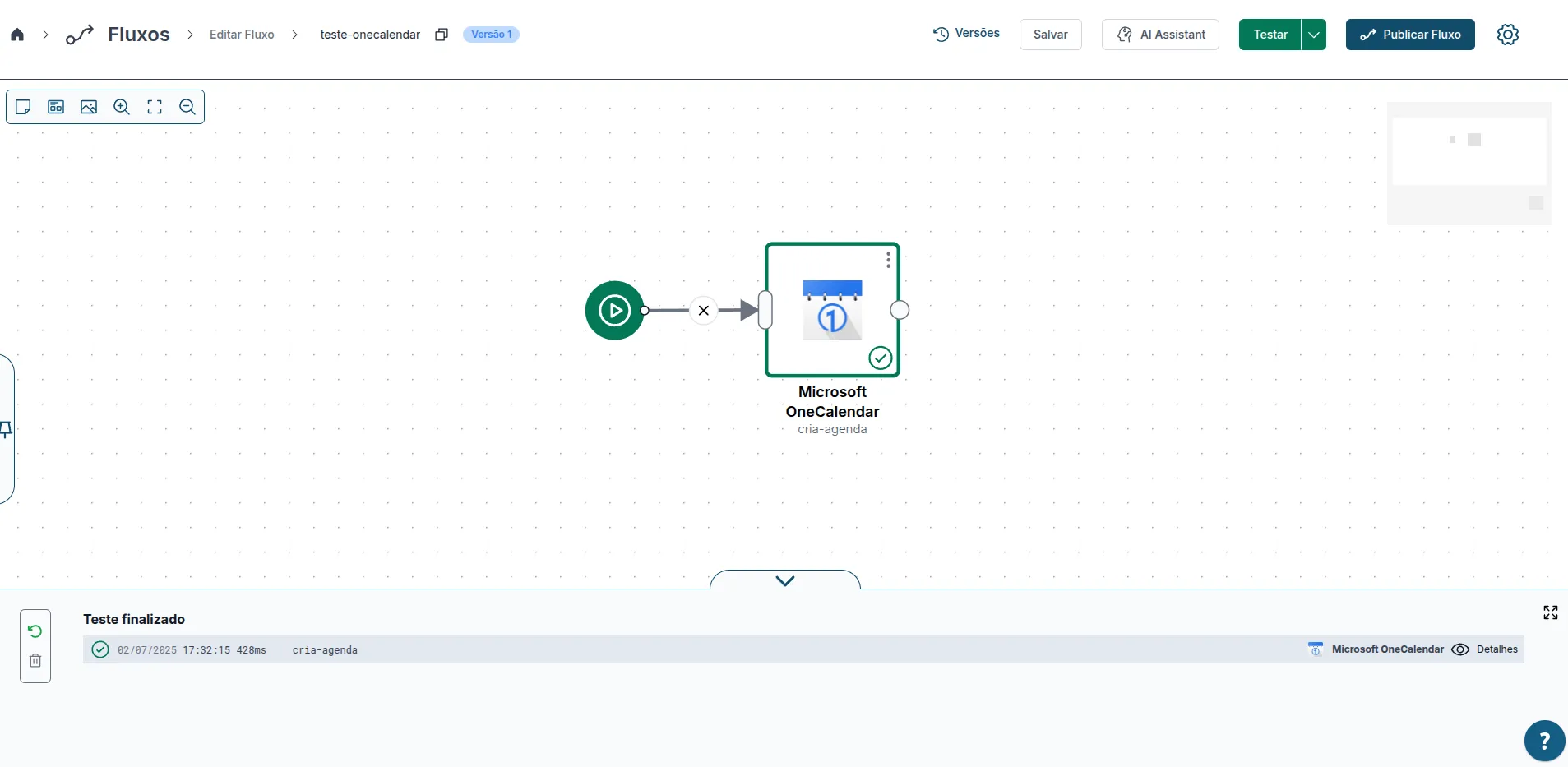The image size is (1568, 767).
Task: Save the flow with Salvar
Action: [1051, 35]
